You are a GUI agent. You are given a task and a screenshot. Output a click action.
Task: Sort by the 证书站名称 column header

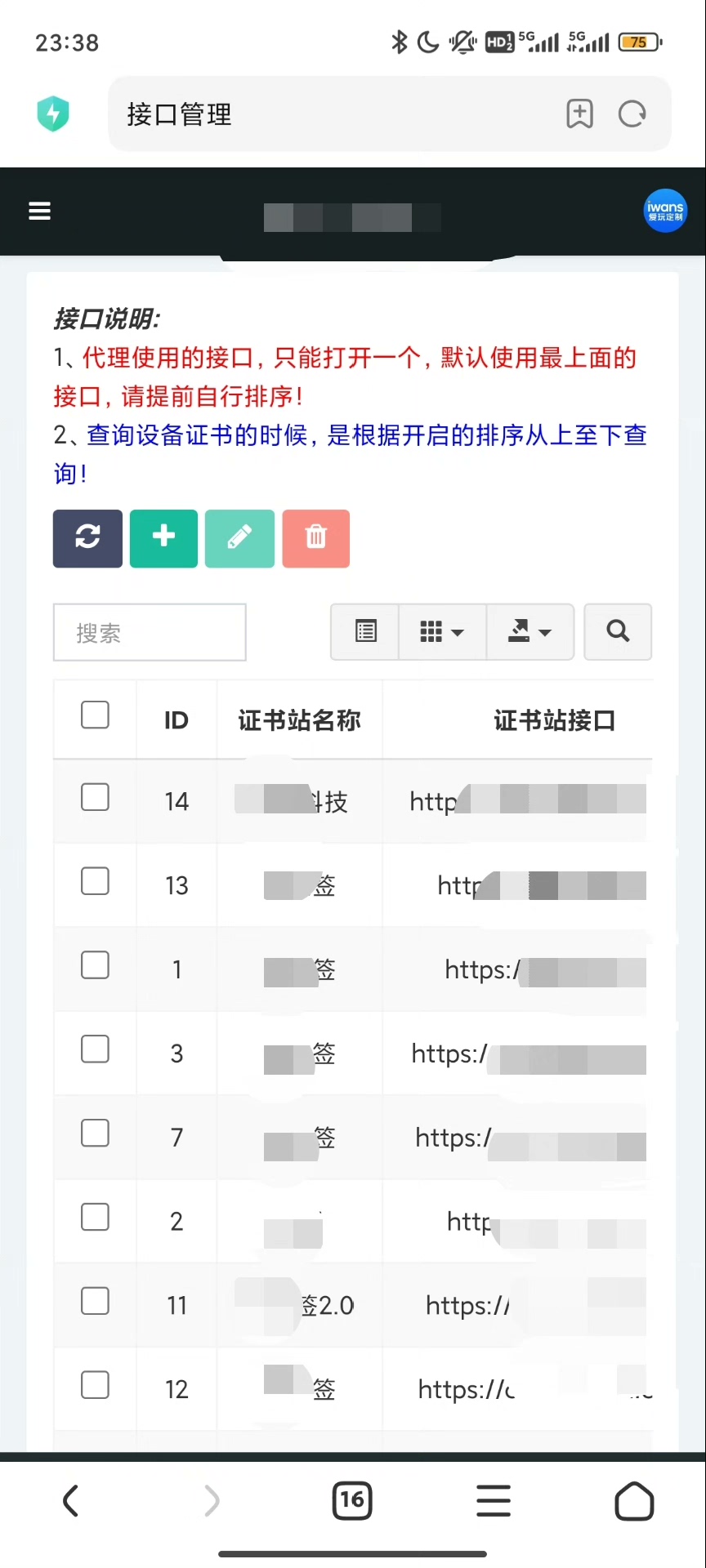(x=299, y=720)
